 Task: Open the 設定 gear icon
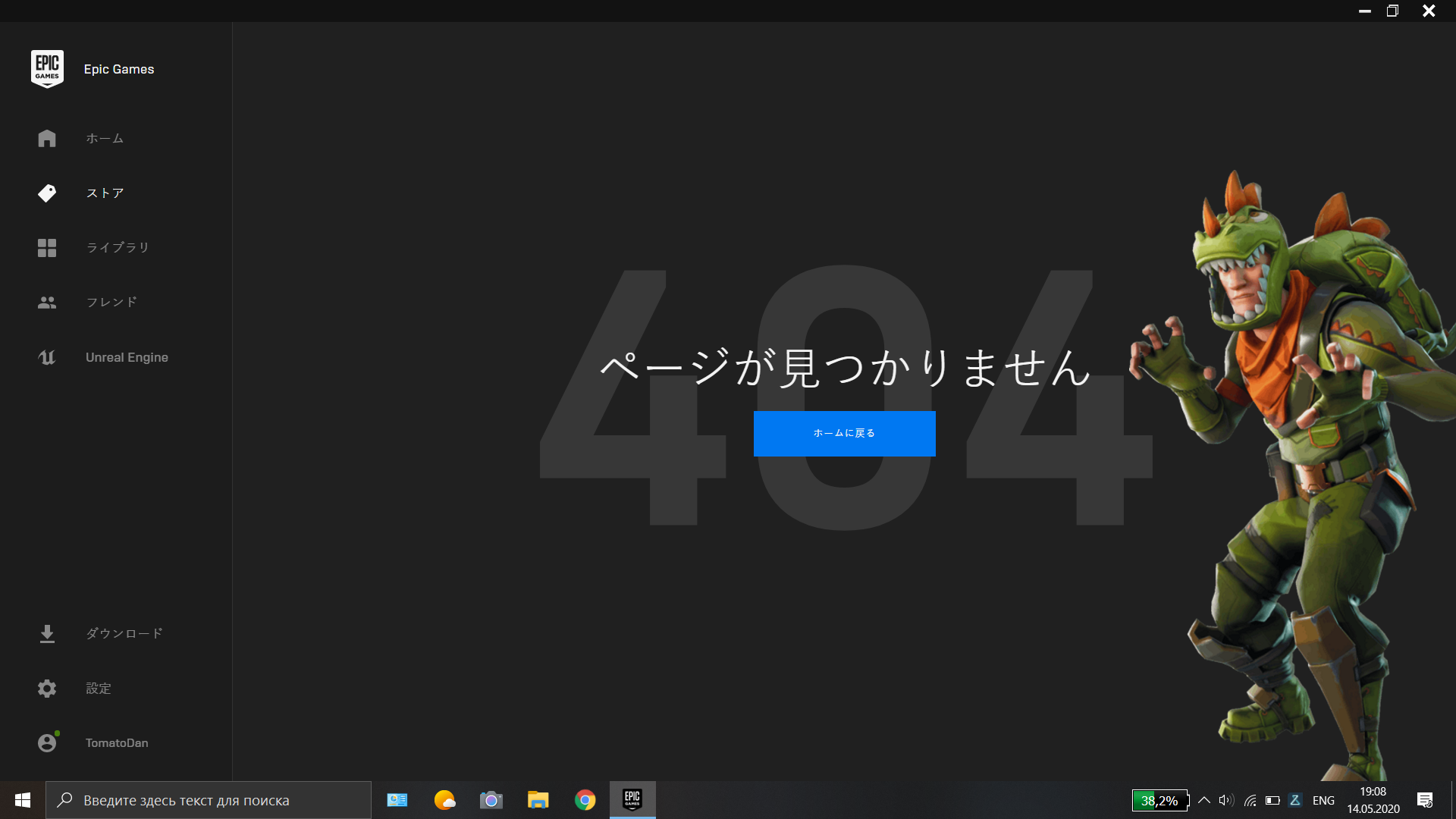pyautogui.click(x=47, y=689)
